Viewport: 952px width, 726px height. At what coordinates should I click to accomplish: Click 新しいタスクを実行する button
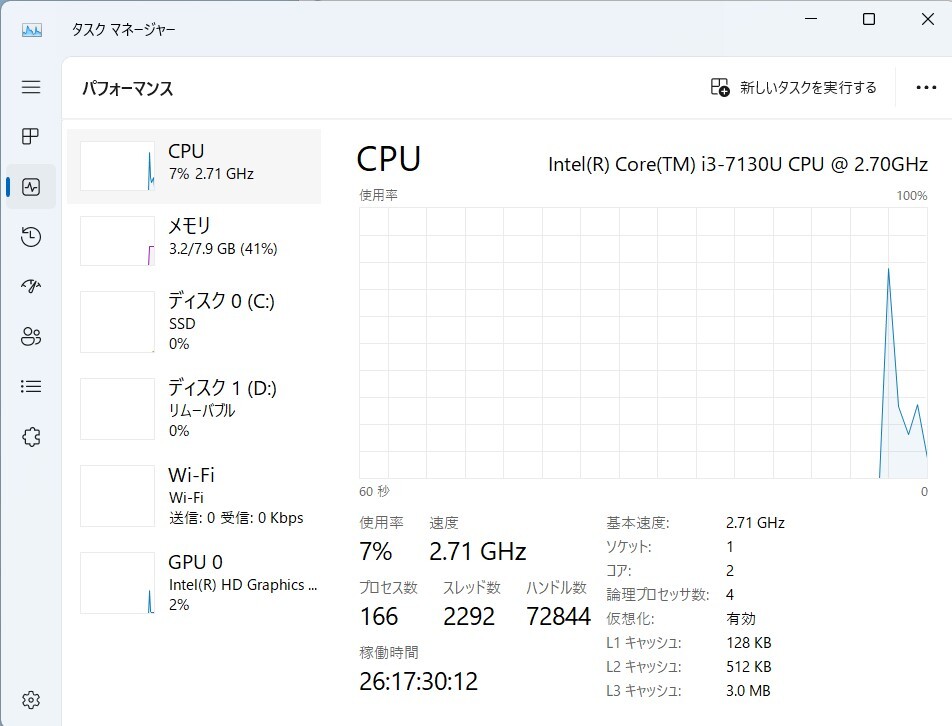click(794, 87)
